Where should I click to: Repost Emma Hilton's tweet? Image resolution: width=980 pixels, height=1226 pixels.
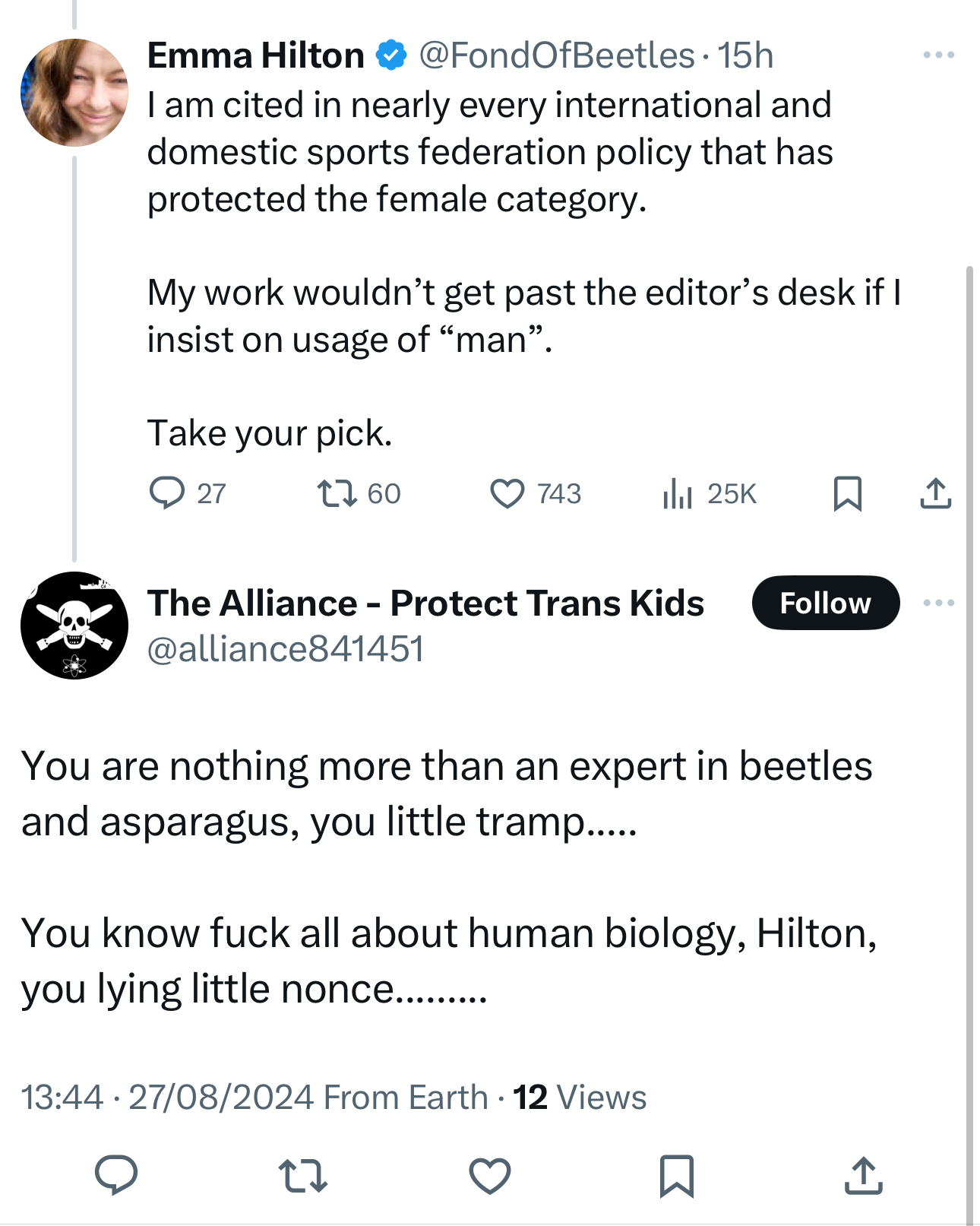[x=337, y=493]
